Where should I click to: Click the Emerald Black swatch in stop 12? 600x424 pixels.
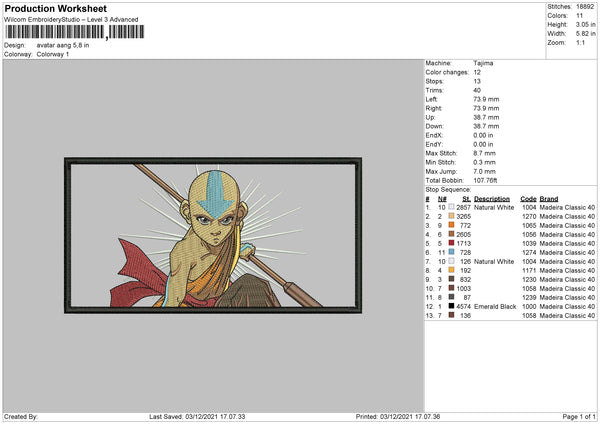tap(452, 306)
